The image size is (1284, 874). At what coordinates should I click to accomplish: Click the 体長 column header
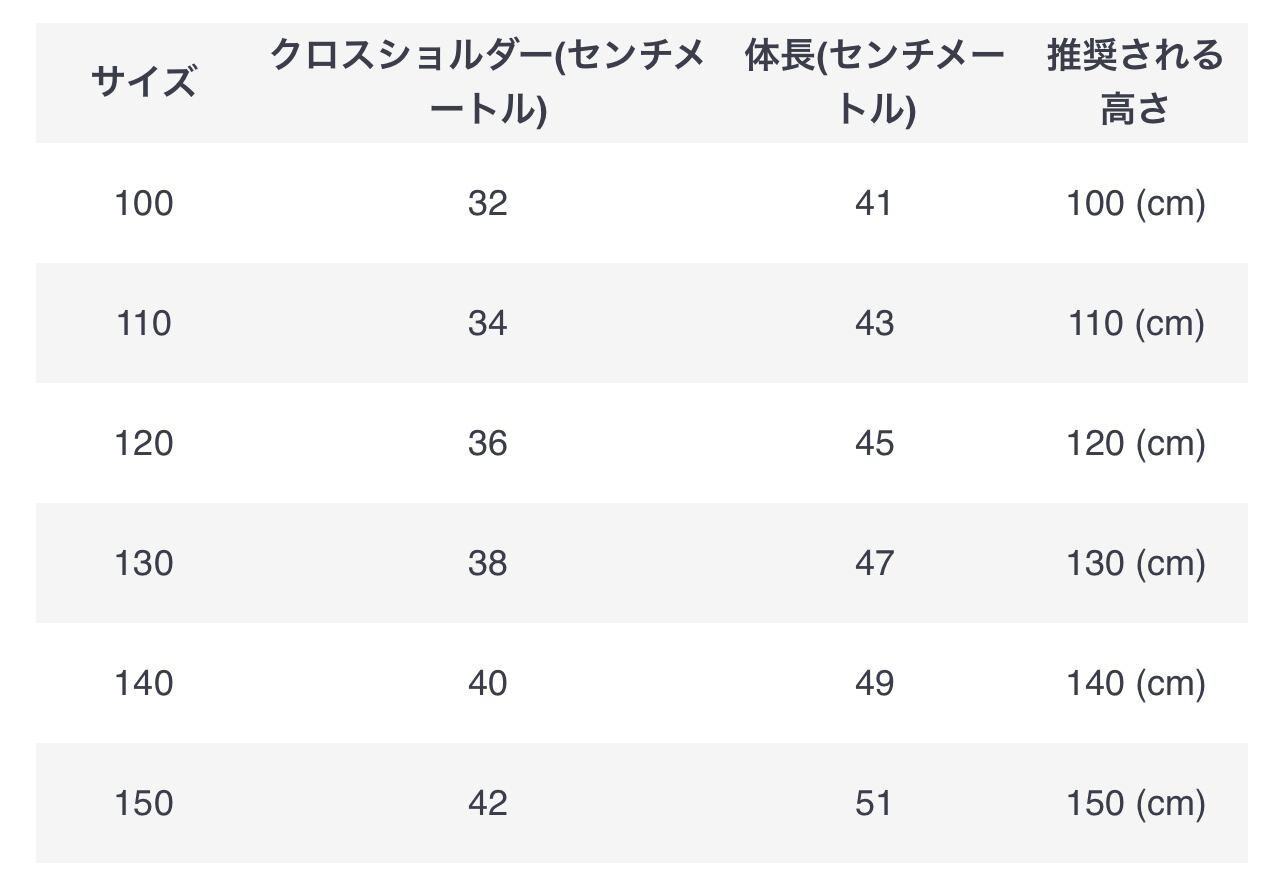874,82
